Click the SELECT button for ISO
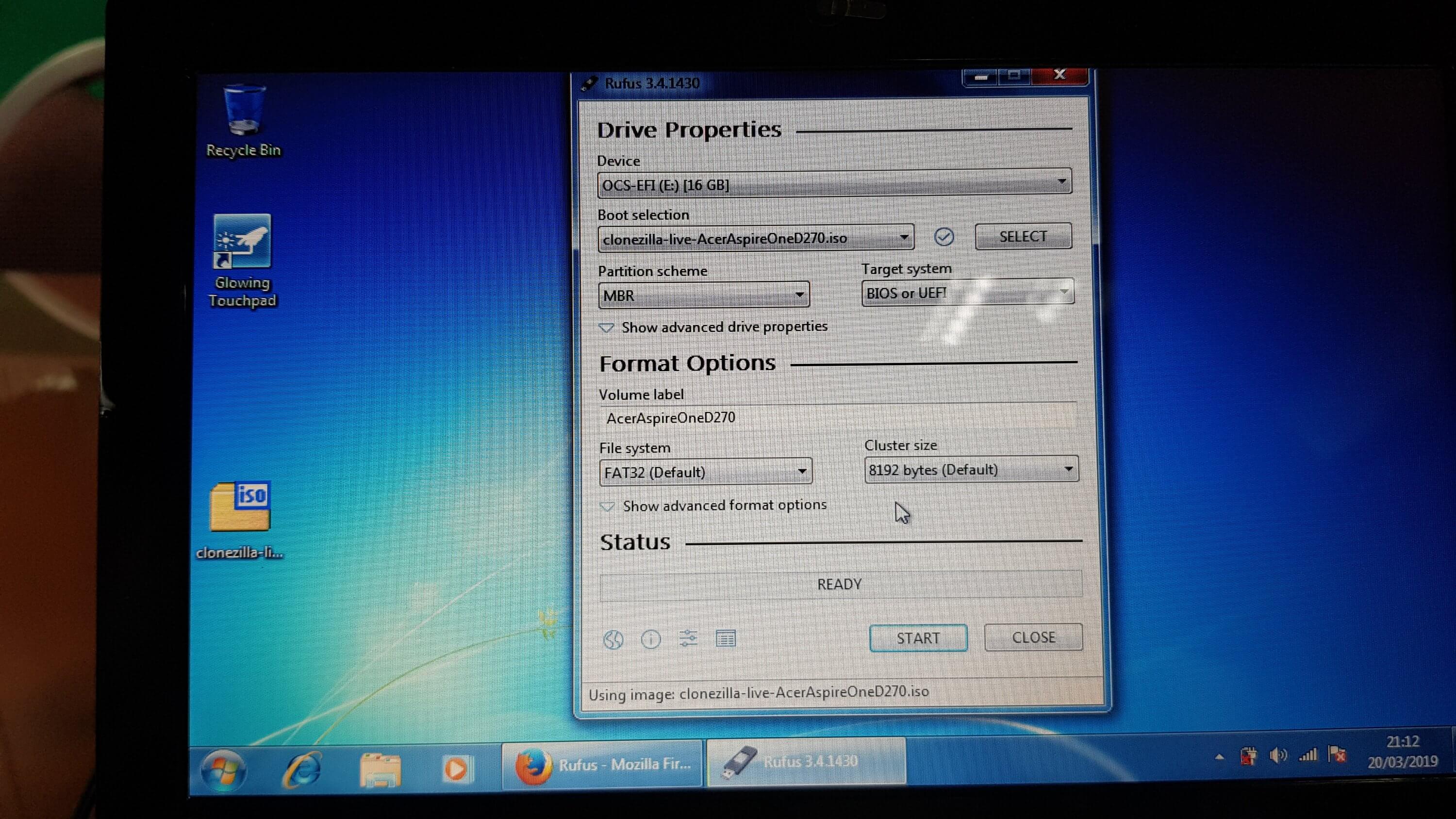The width and height of the screenshot is (1456, 819). point(1022,237)
